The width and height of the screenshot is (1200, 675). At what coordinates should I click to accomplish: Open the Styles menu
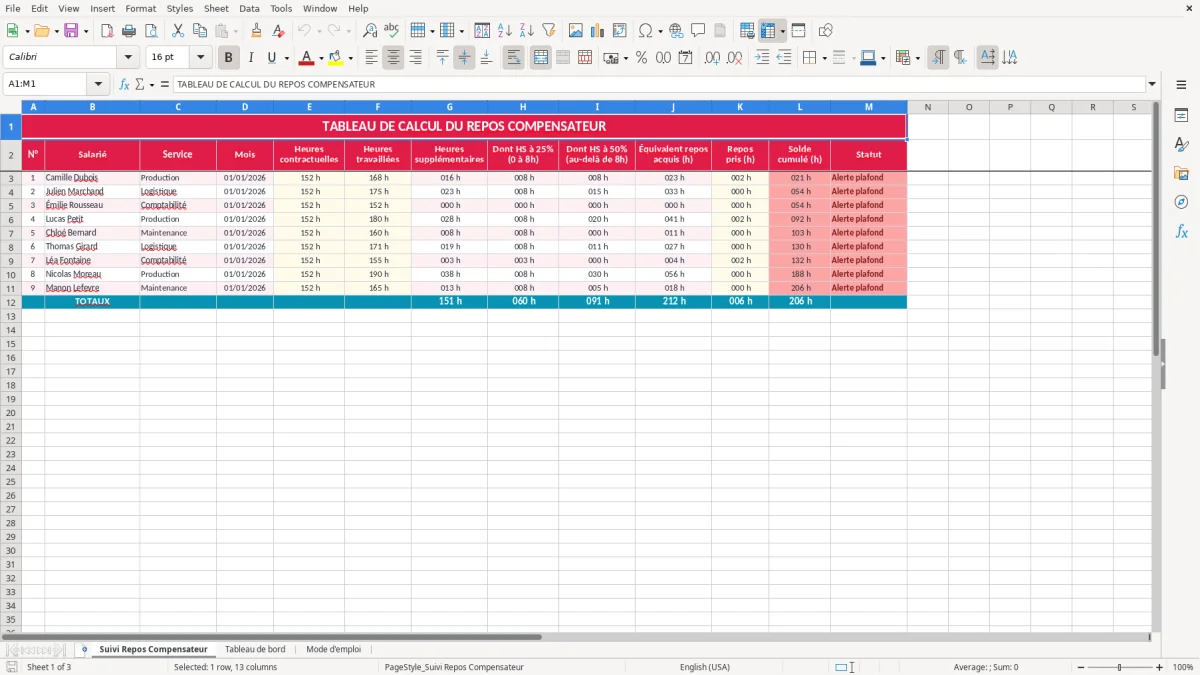[180, 8]
